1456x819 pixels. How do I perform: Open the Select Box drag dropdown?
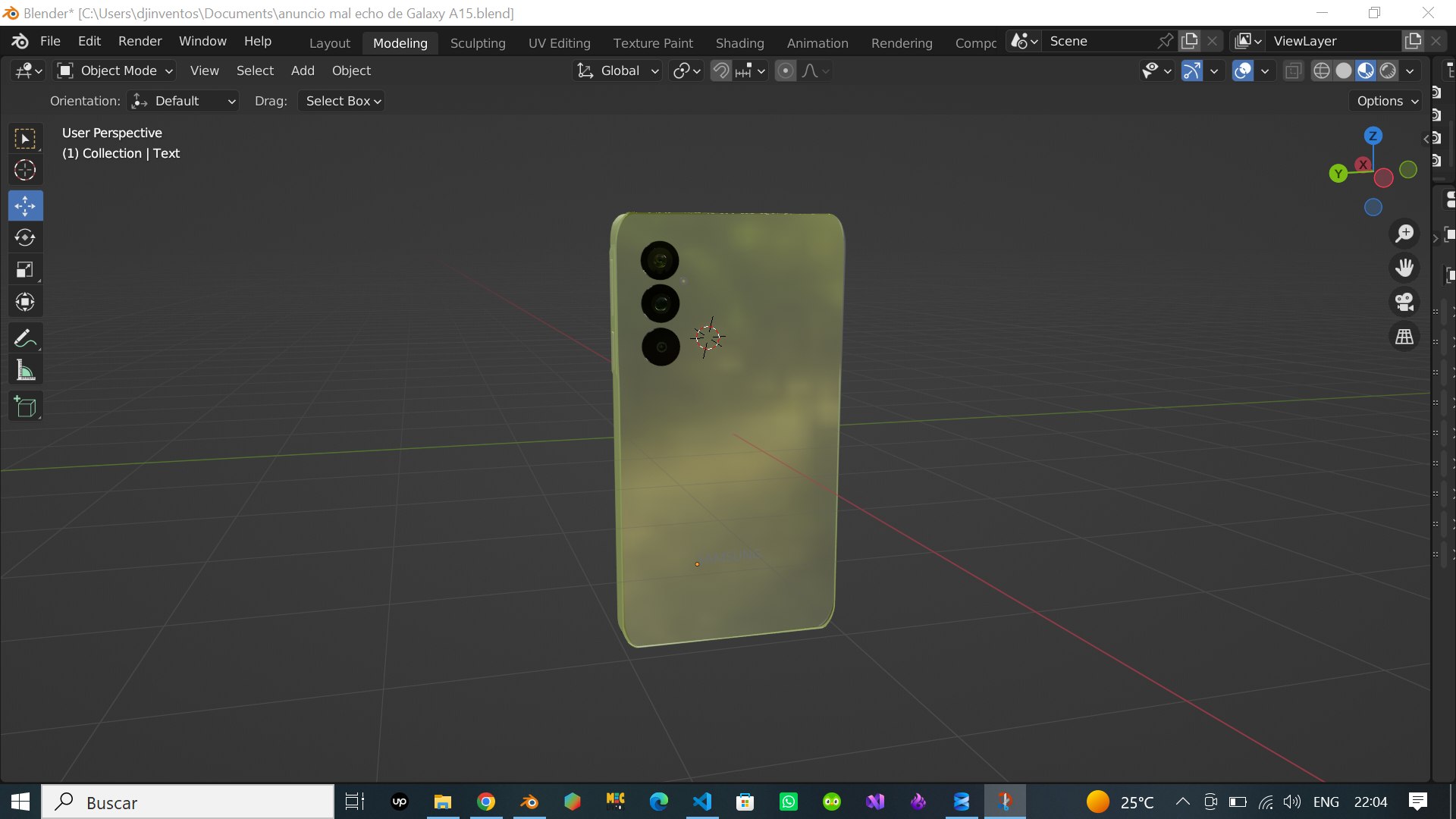pos(341,101)
